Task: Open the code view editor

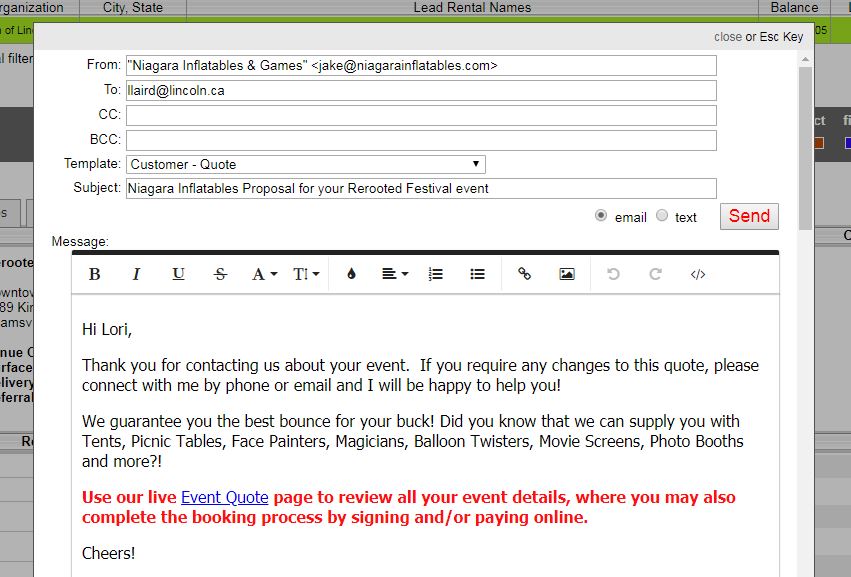Action: pos(698,274)
